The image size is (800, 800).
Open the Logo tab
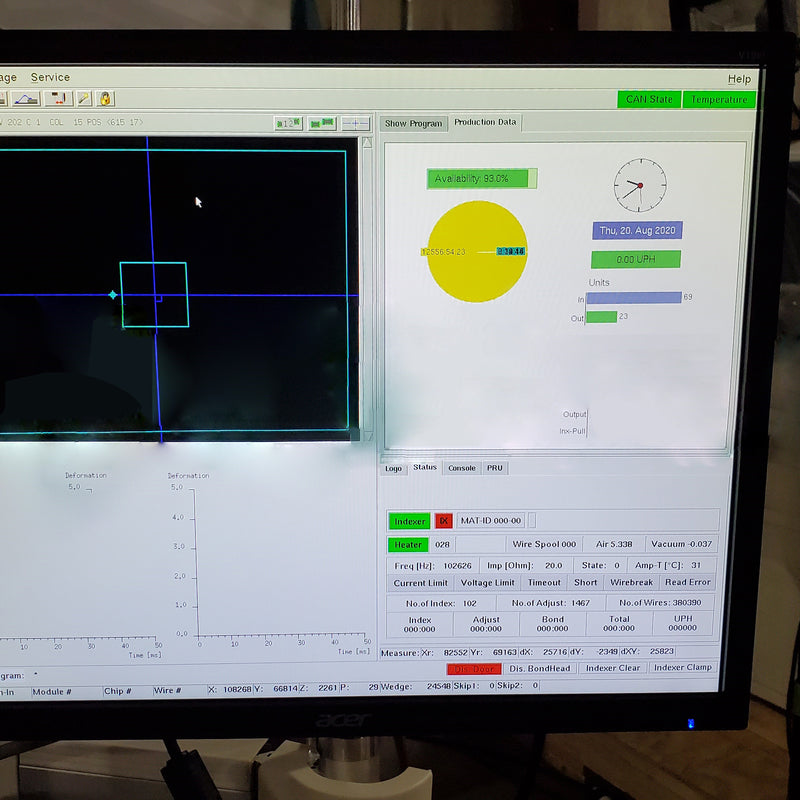tap(393, 468)
